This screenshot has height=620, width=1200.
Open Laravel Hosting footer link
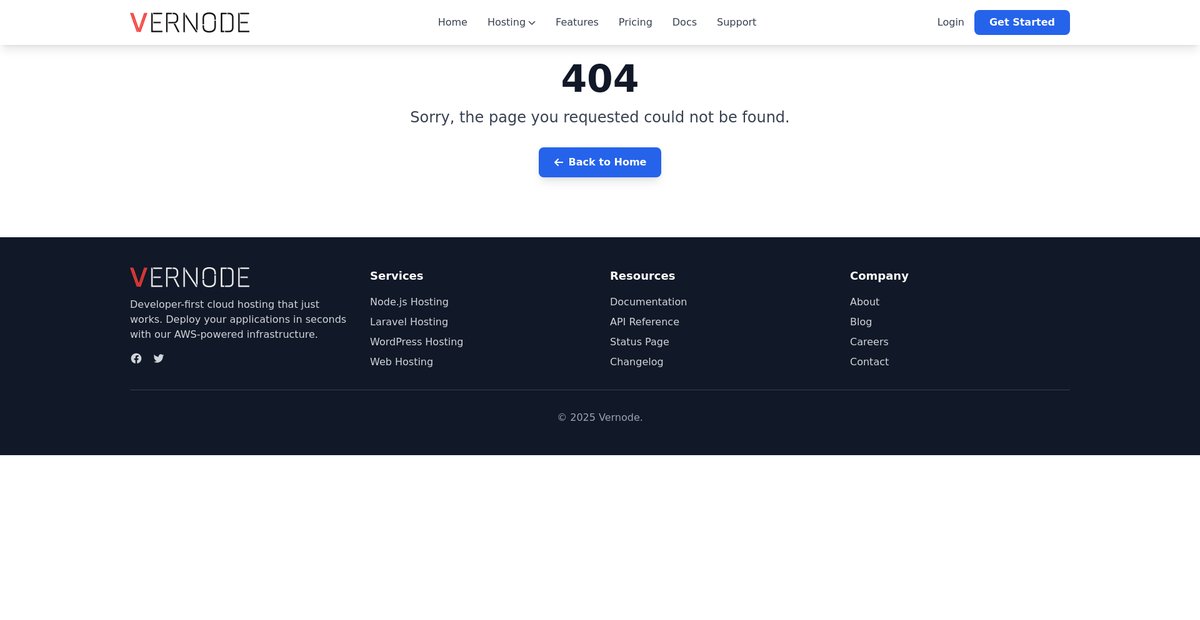[409, 322]
